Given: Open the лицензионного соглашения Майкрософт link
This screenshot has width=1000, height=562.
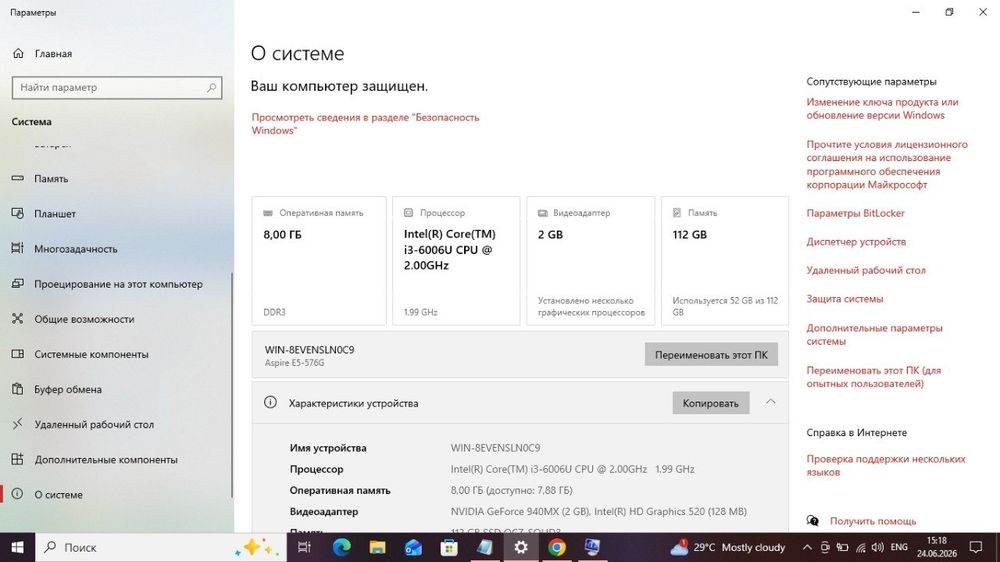Looking at the screenshot, I should [886, 165].
